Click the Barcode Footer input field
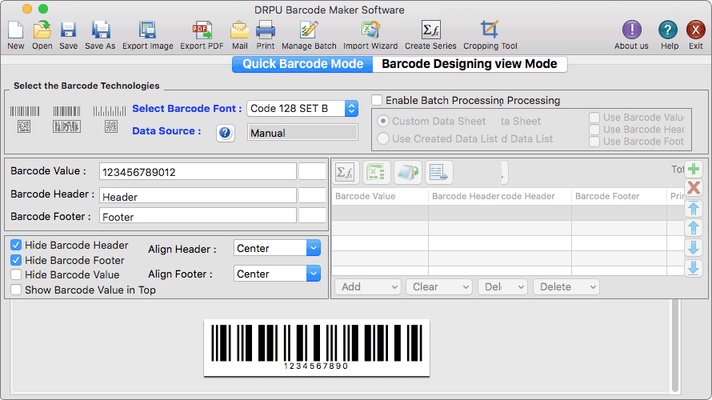Screen dimensions: 712x400 click(x=198, y=216)
